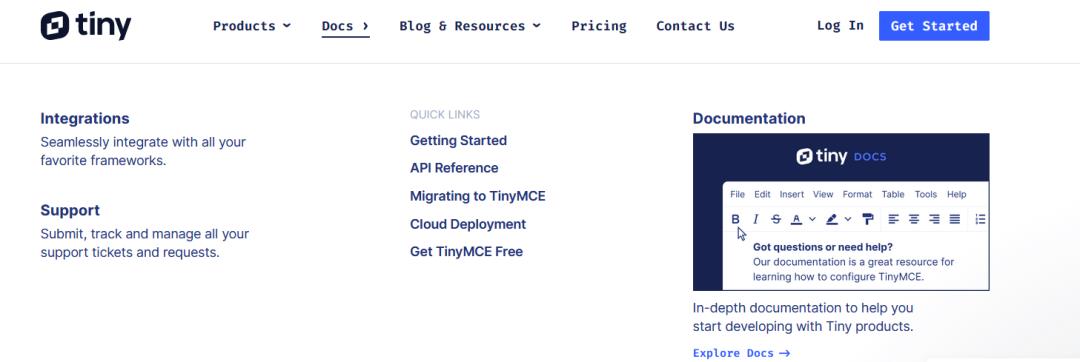Open the Cloud Deployment quick link
1080x362 pixels.
click(468, 224)
